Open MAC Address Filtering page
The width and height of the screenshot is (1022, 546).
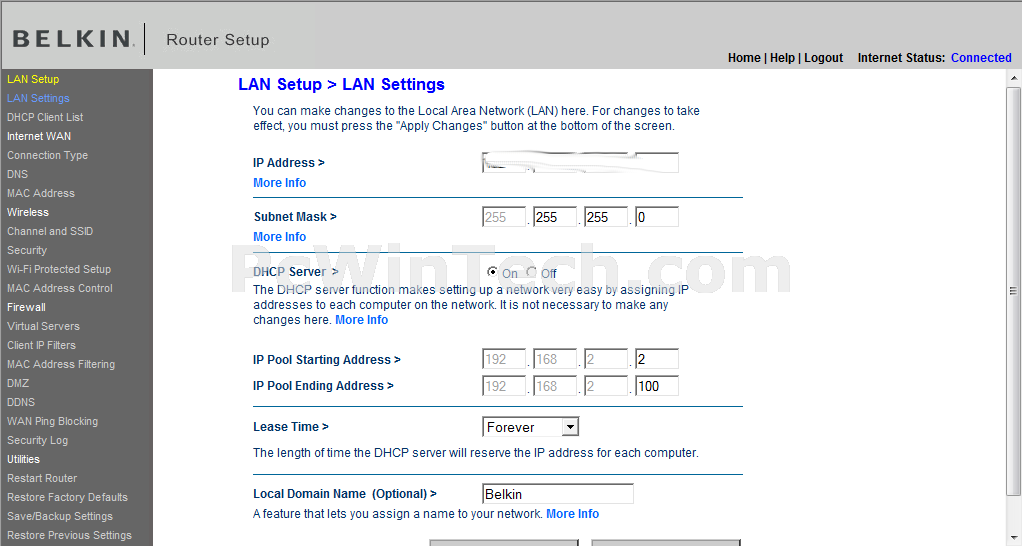pyautogui.click(x=61, y=364)
